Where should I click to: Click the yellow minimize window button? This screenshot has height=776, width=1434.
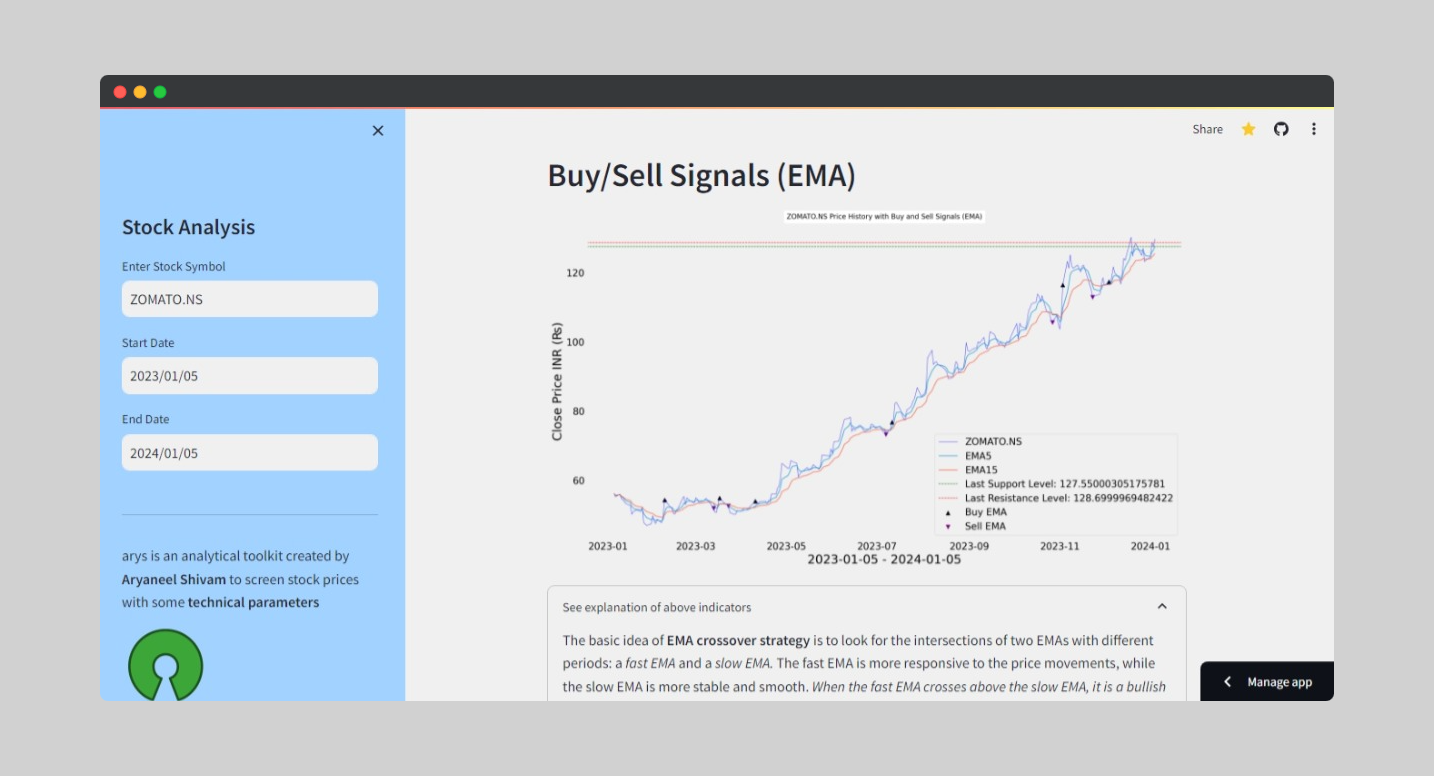click(140, 92)
